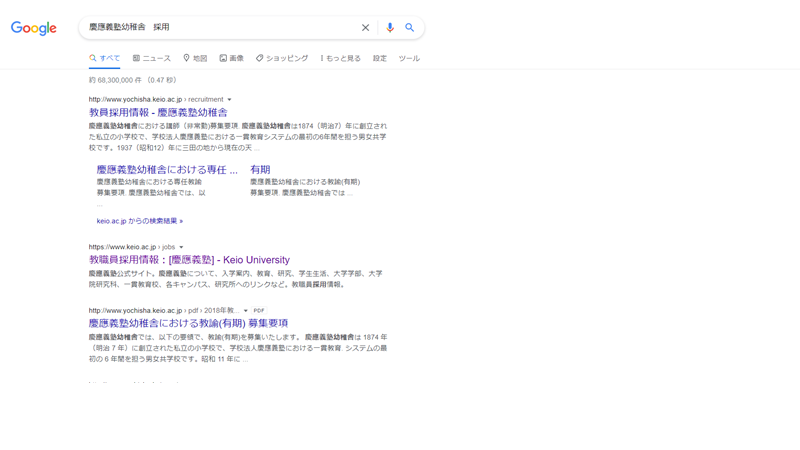The height and width of the screenshot is (450, 800).
Task: Expand dropdown arrow beside the 2018年 PDF URL
Action: pyautogui.click(x=245, y=310)
